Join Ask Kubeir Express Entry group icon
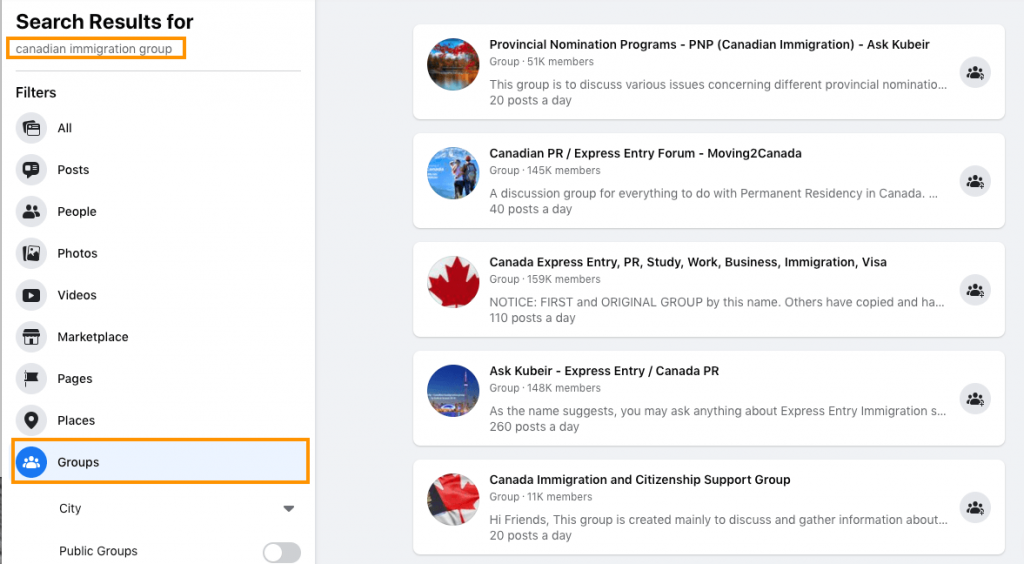The width and height of the screenshot is (1024, 564). (x=975, y=399)
